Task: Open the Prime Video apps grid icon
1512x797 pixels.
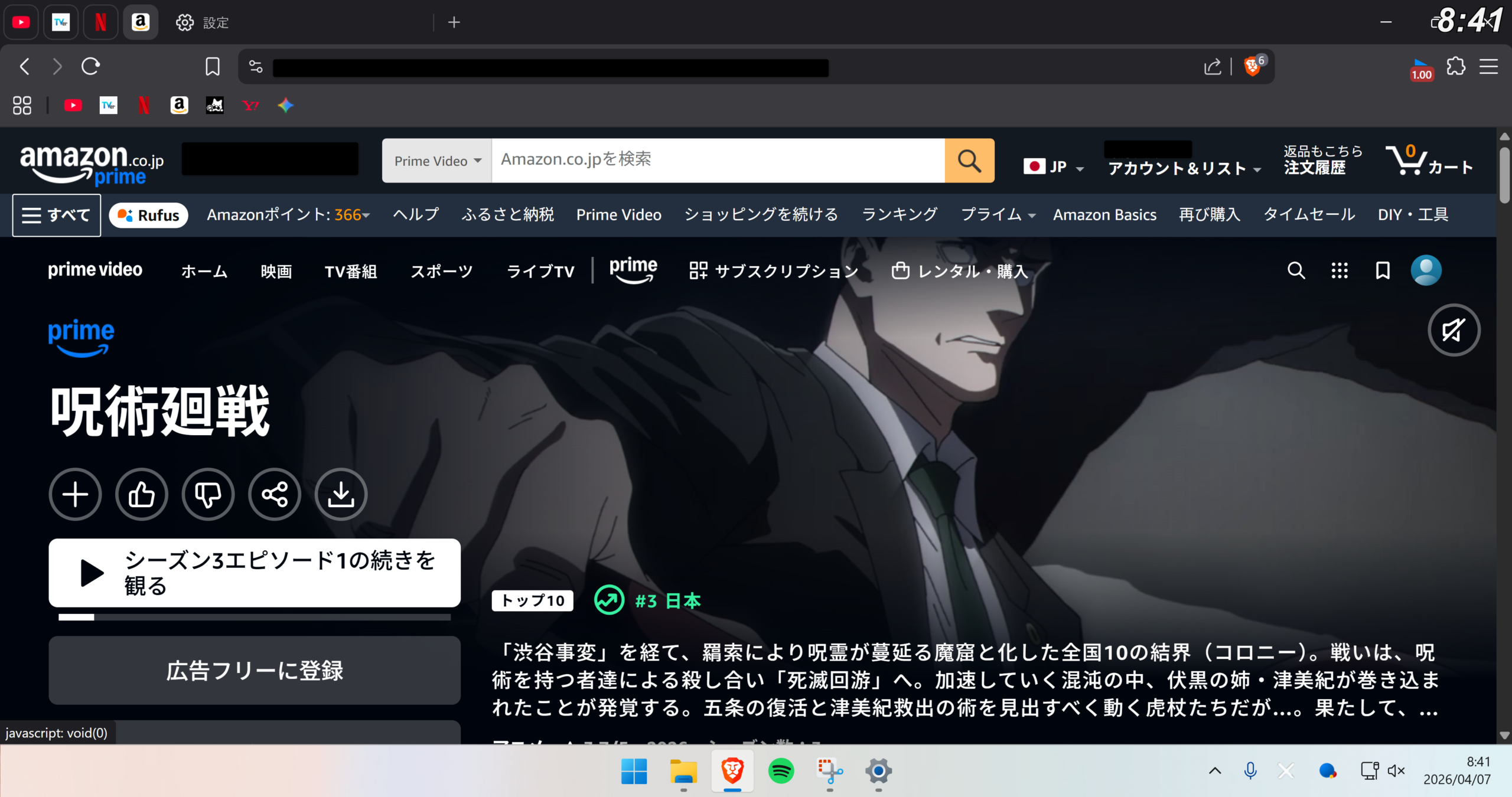Action: pyautogui.click(x=1340, y=270)
